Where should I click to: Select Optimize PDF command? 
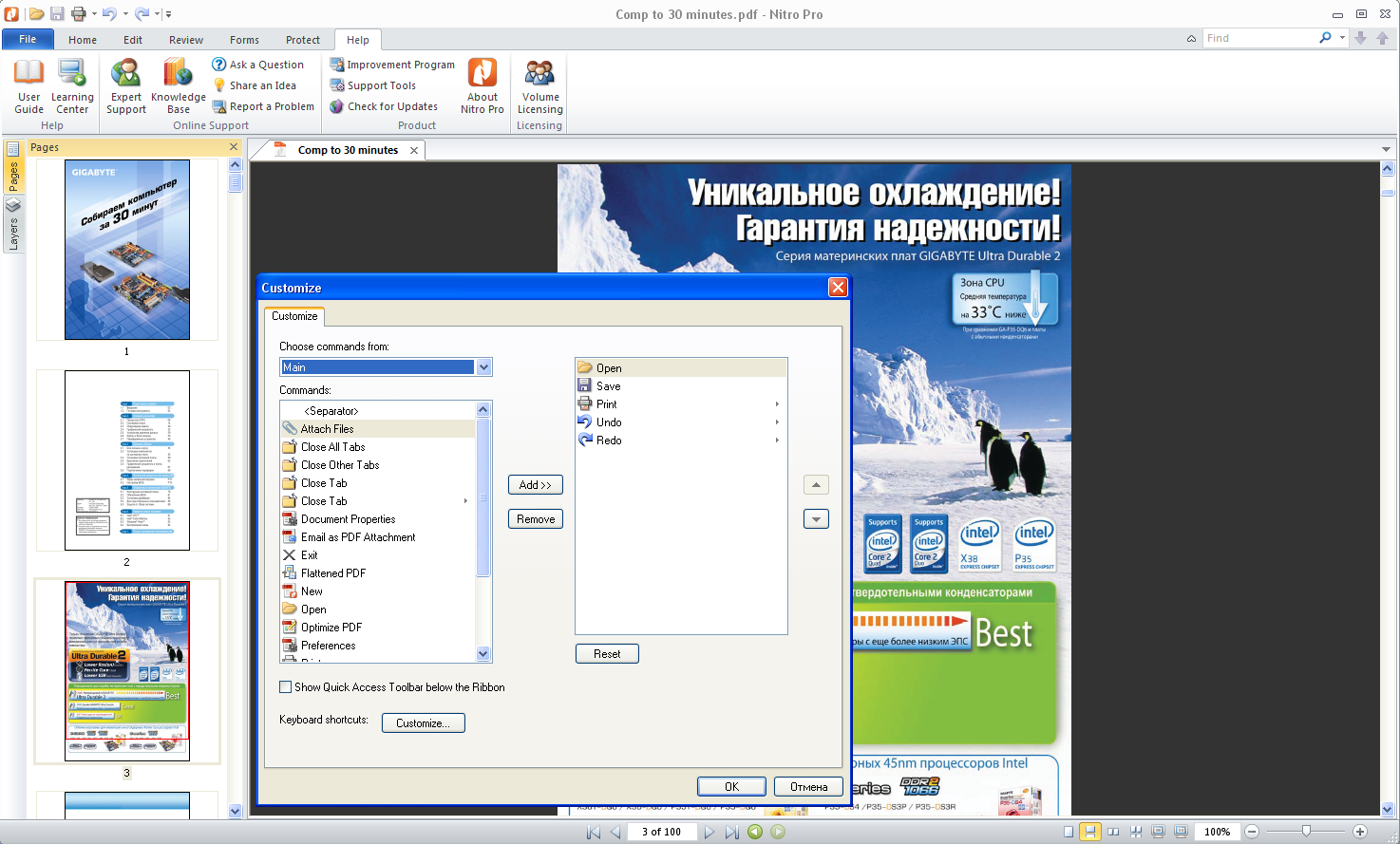click(x=377, y=628)
